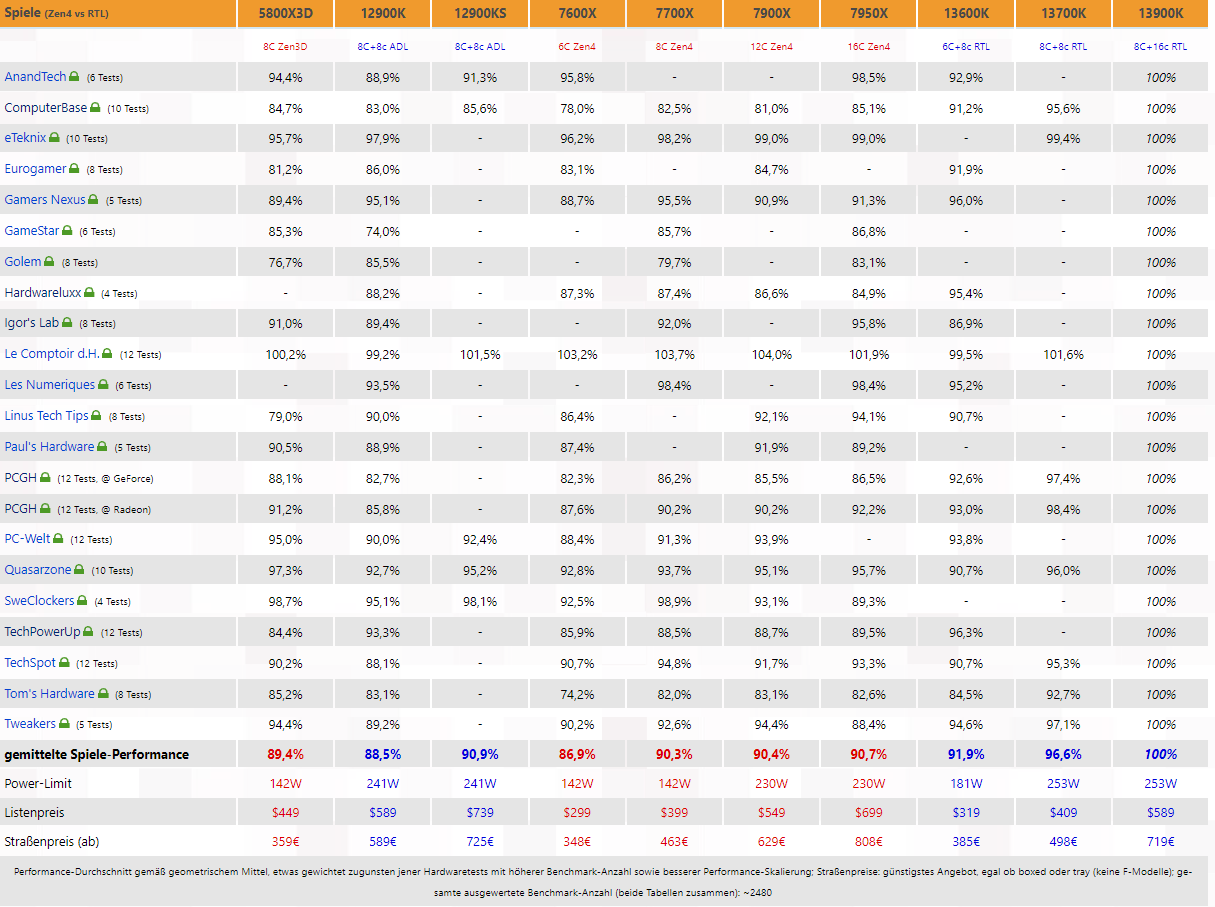Select the lock icon next to Igor's Lab
Viewport: 1215px width, 907px height.
(67, 323)
